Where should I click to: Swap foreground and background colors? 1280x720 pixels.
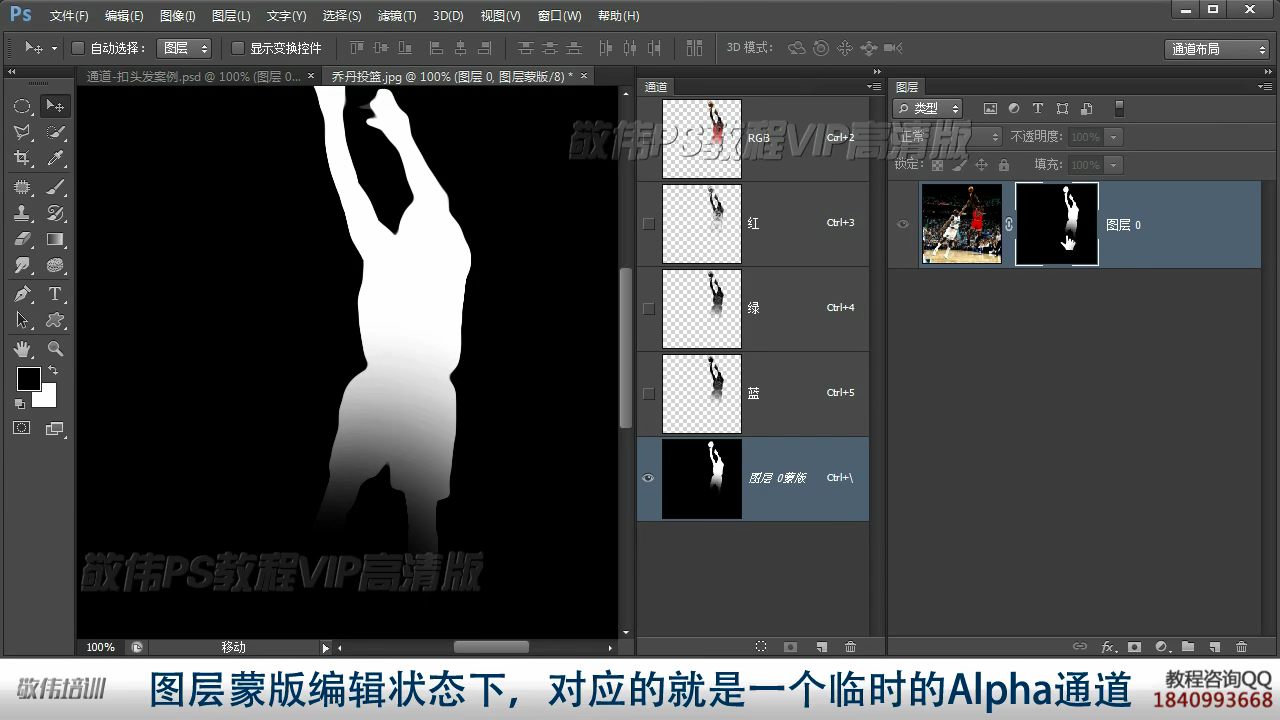pos(52,371)
